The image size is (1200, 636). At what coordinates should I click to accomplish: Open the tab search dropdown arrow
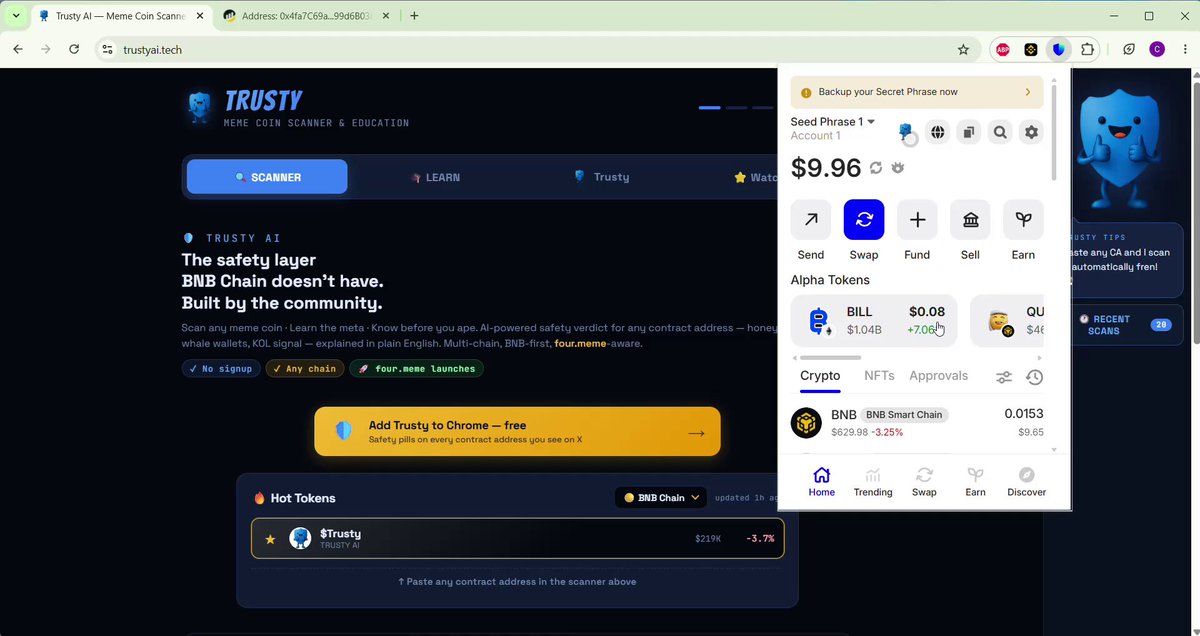point(15,16)
